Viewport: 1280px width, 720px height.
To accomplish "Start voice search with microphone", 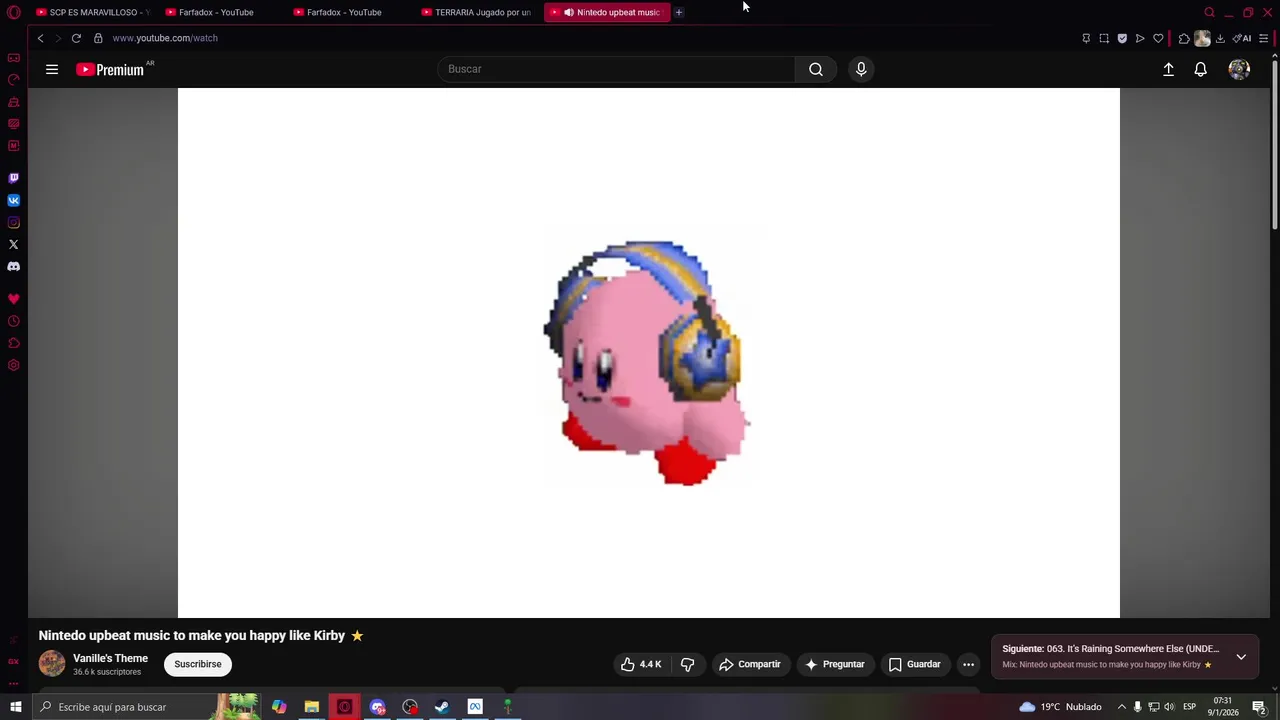I will [x=861, y=69].
